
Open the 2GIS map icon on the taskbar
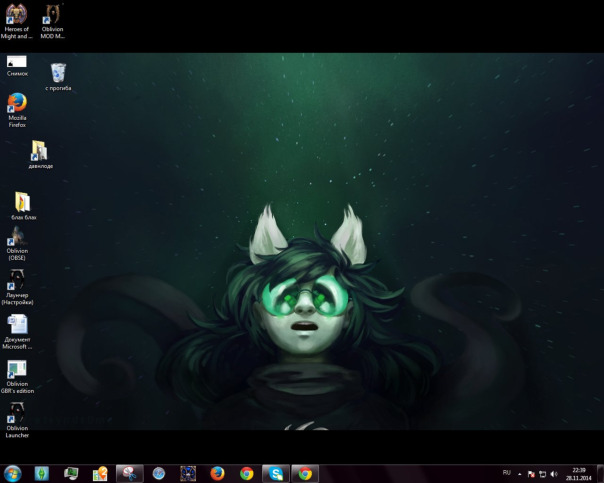coord(100,473)
